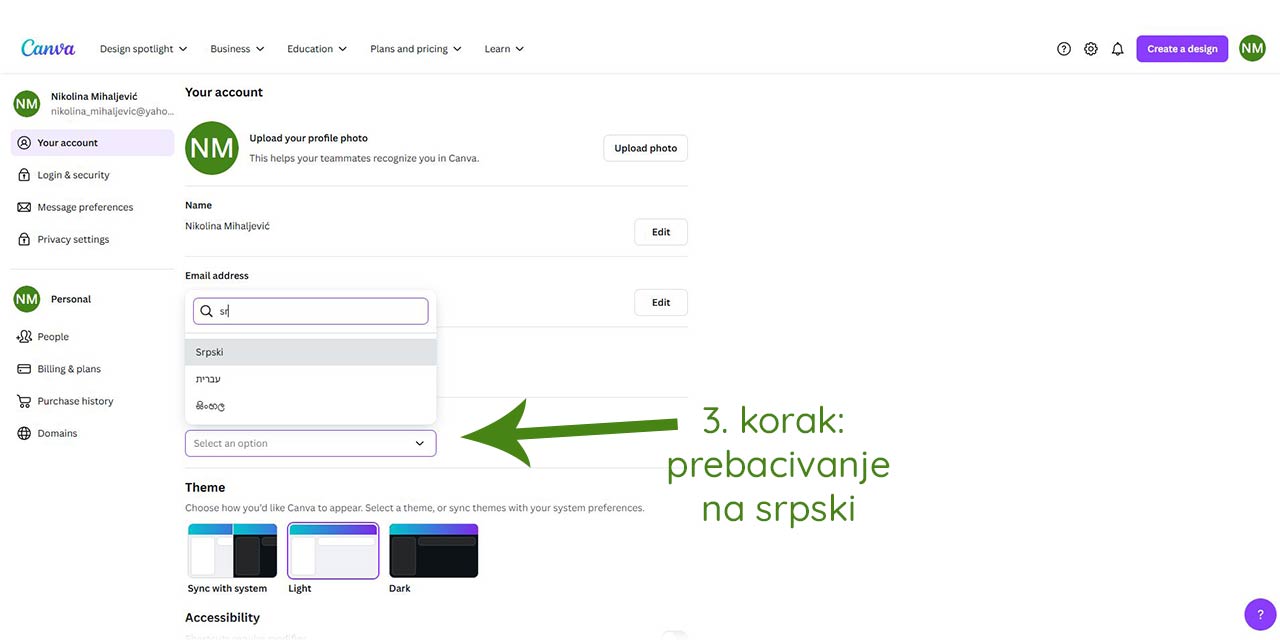This screenshot has height=640, width=1280.
Task: View Purchase history using the cart icon
Action: pos(23,401)
